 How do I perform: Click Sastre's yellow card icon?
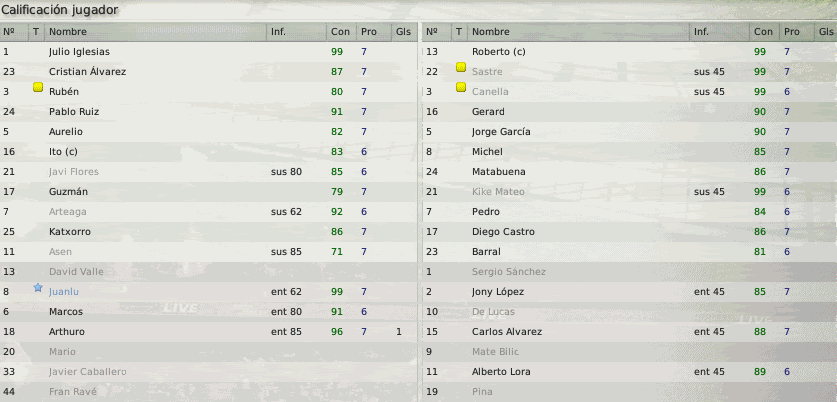tap(461, 68)
